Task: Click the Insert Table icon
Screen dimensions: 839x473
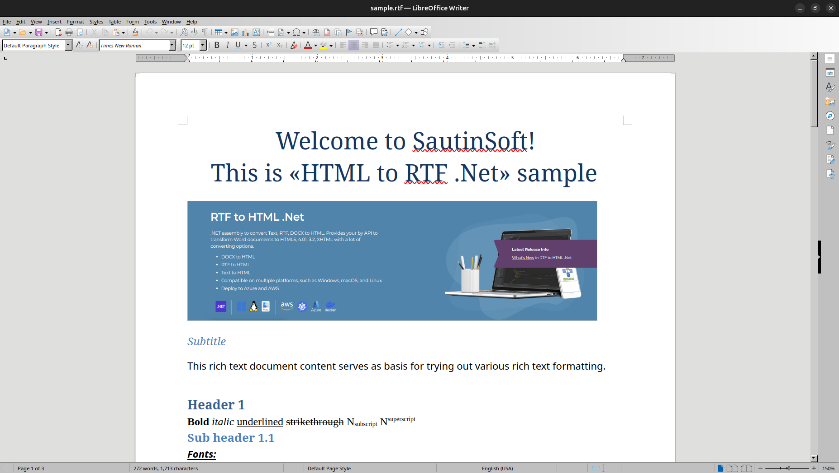Action: (216, 32)
